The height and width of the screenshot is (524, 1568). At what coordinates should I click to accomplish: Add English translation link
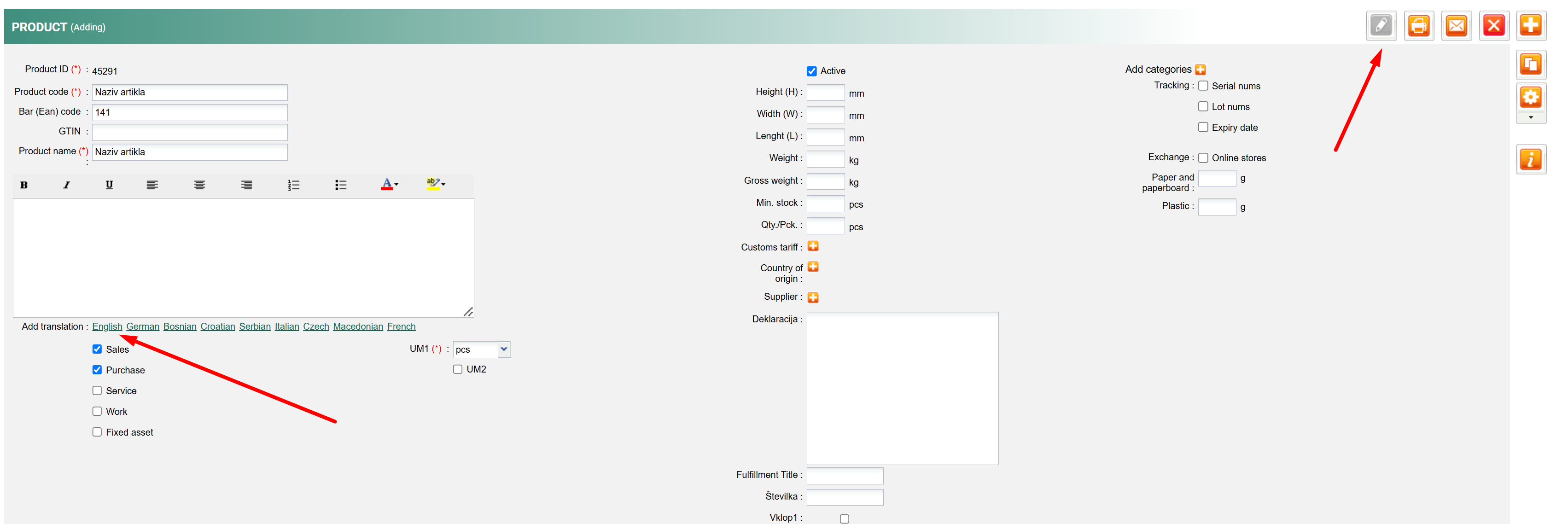pyautogui.click(x=107, y=327)
